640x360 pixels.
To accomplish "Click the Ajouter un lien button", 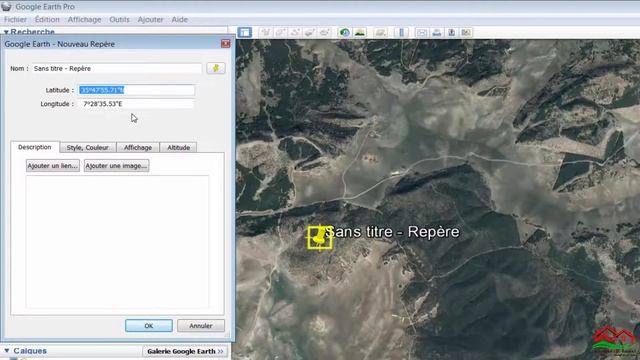I will (x=53, y=166).
